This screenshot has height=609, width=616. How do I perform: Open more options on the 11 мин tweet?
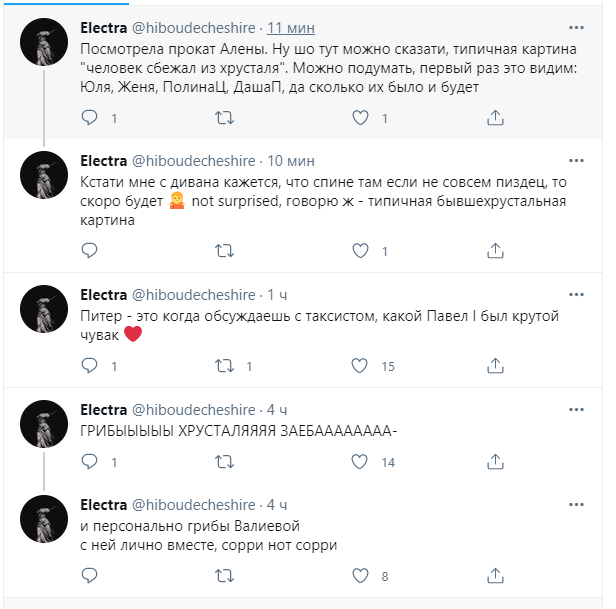(576, 27)
